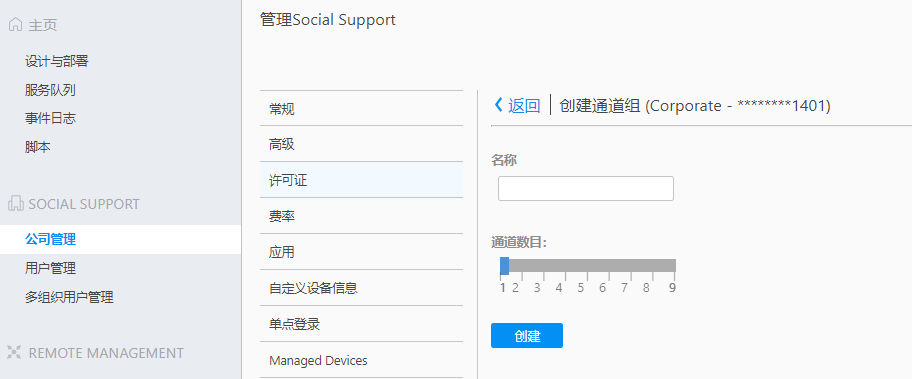This screenshot has height=379, width=912.
Task: Click the Social Support building icon
Action: coord(16,204)
